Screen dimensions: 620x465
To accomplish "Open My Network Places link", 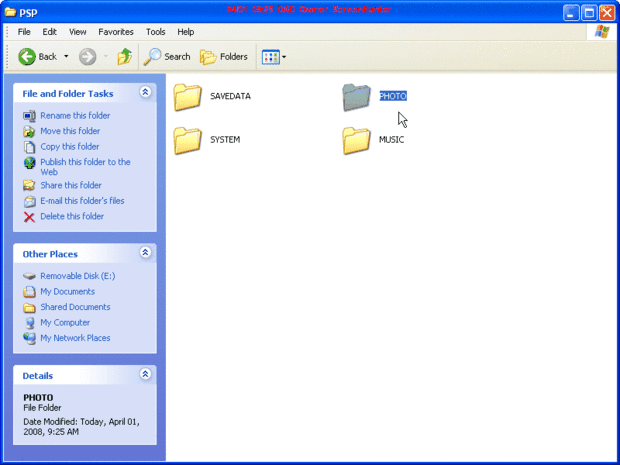I will (75, 338).
